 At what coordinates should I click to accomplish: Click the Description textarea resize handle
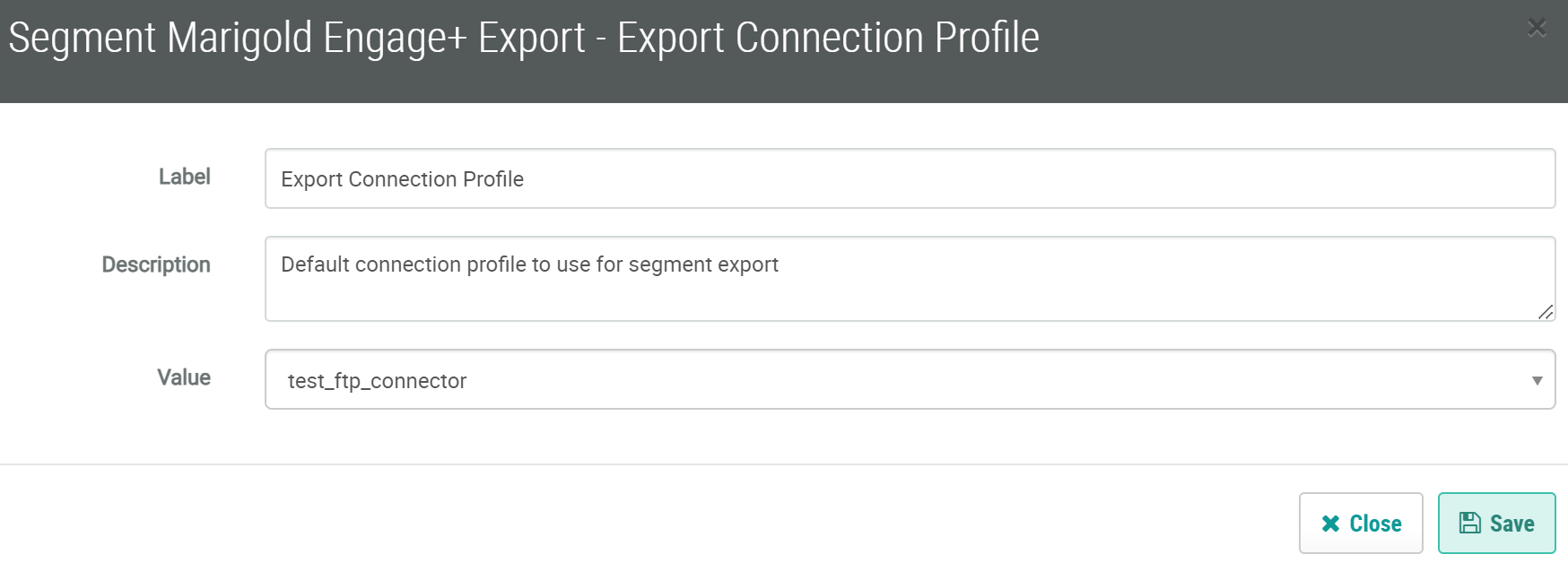(1545, 312)
